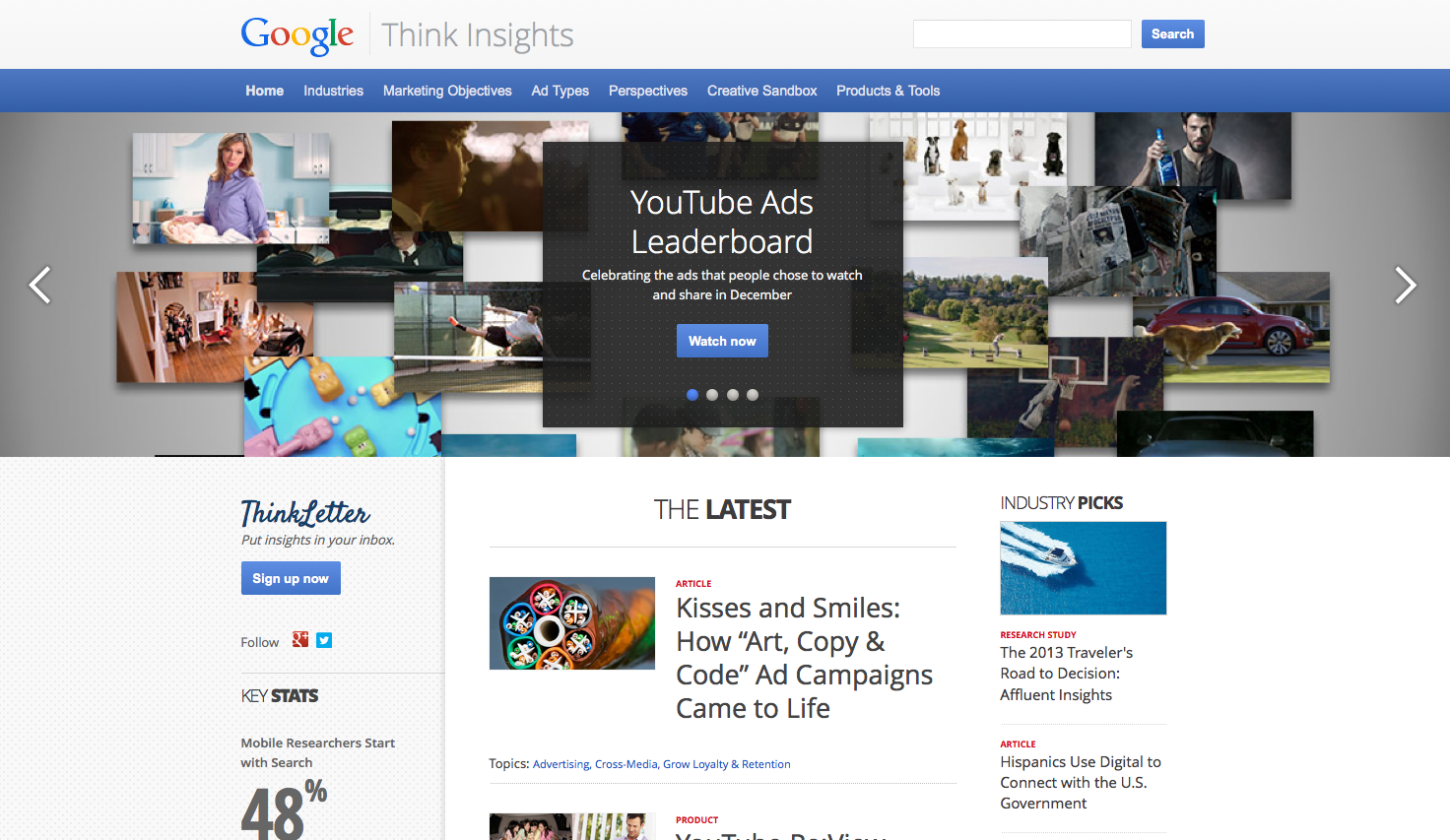Open the Products & Tools menu
1450x840 pixels.
[x=889, y=91]
